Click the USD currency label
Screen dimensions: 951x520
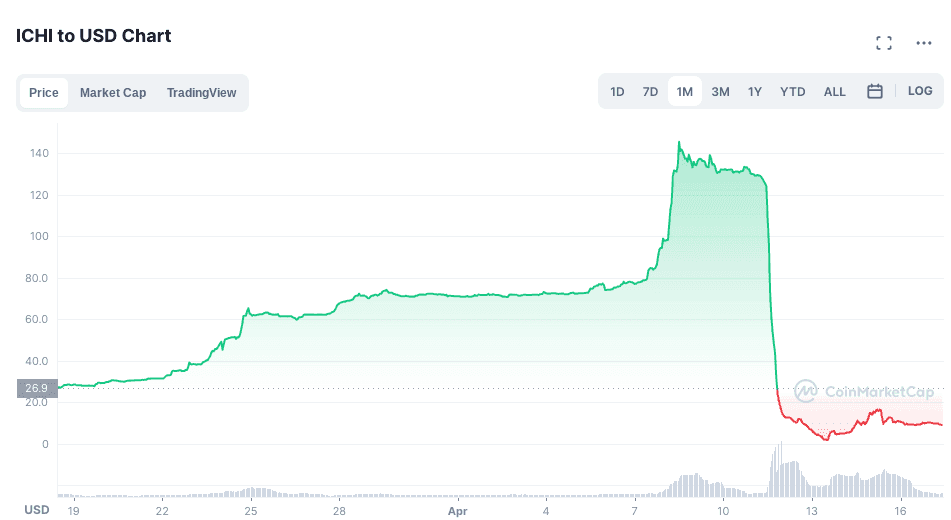[37, 510]
